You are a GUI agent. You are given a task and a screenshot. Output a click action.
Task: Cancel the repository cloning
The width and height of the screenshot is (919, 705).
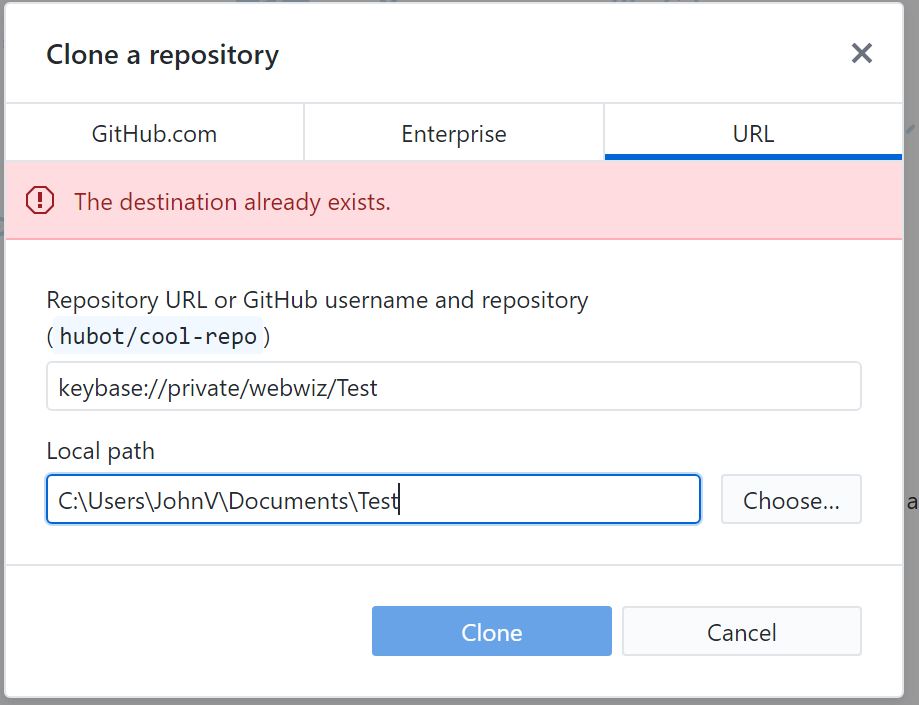741,631
